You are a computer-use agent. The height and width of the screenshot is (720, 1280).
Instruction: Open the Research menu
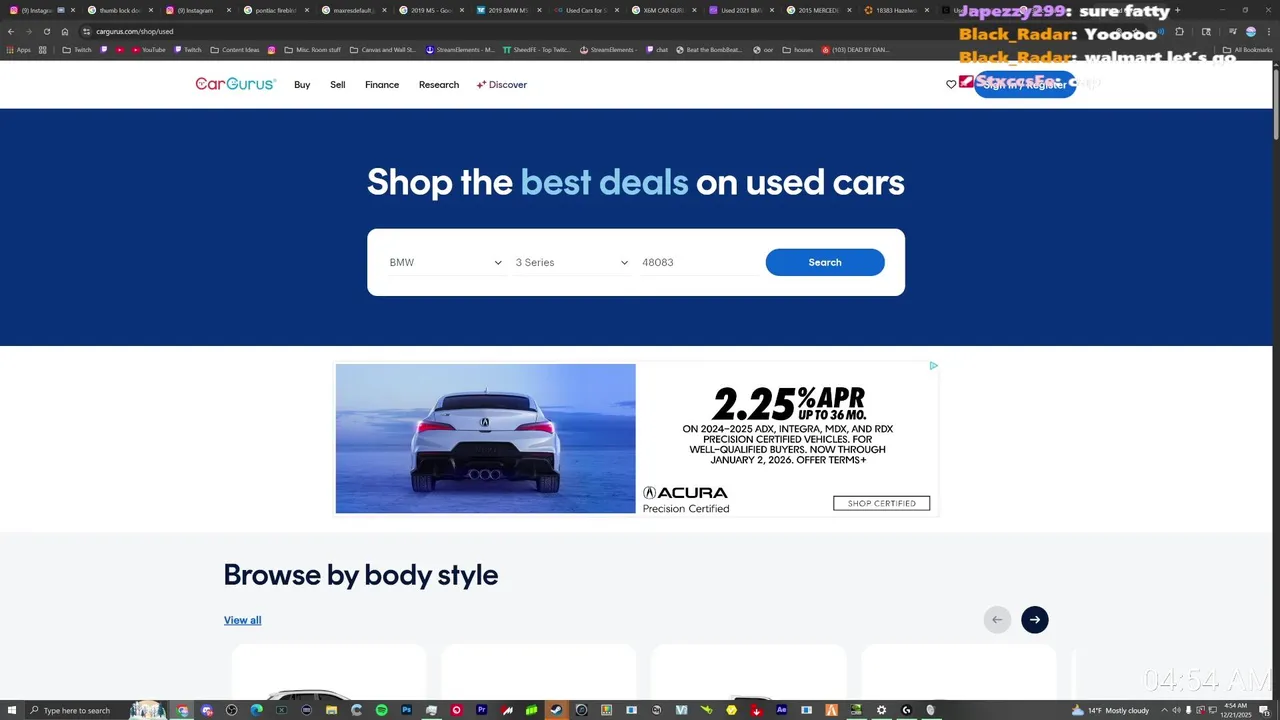pyautogui.click(x=439, y=85)
